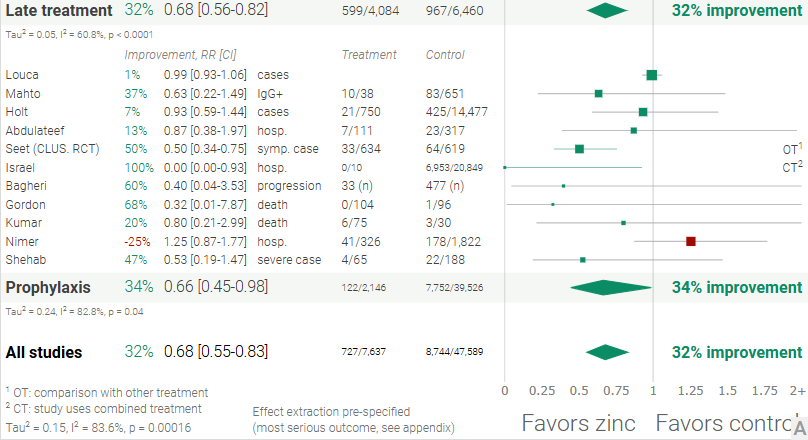This screenshot has height=440, width=808.
Task: Open the Louca study entry
Action: (22, 75)
